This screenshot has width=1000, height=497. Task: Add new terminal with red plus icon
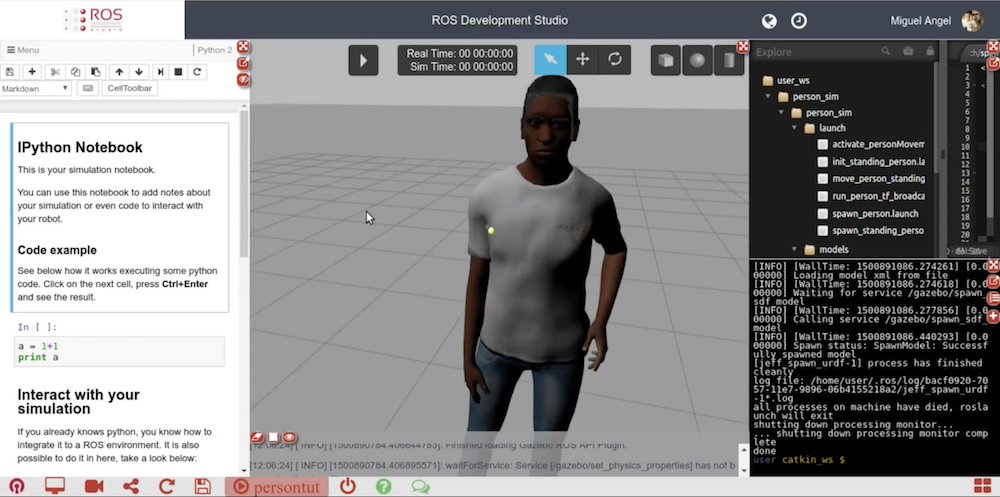994,316
